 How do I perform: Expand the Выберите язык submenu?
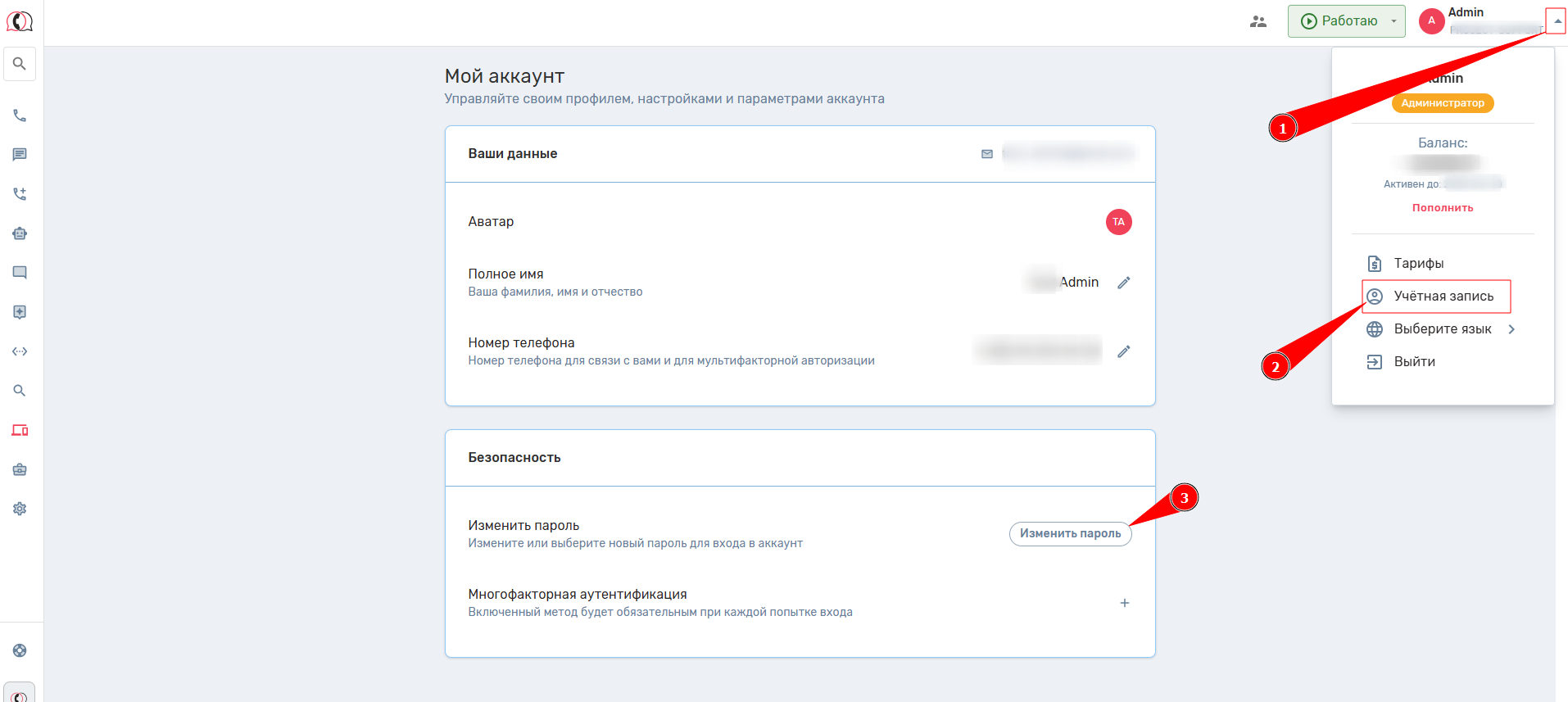pos(1442,329)
